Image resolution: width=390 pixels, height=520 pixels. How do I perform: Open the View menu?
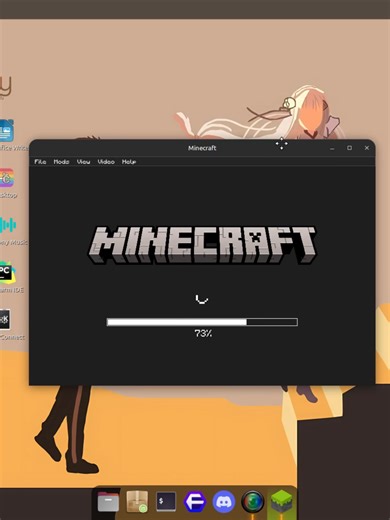(x=83, y=162)
